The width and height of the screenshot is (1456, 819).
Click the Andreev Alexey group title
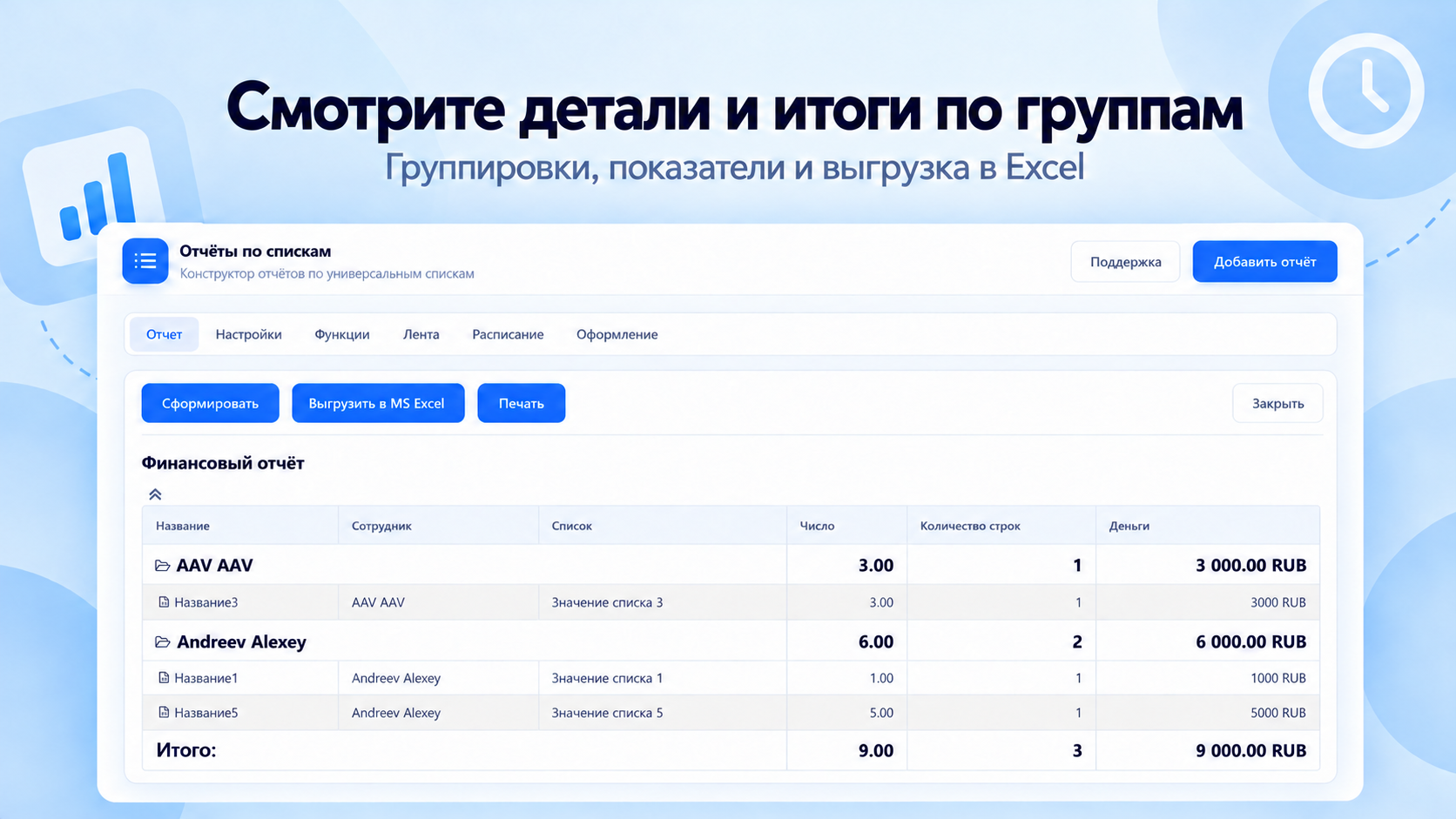tap(241, 642)
